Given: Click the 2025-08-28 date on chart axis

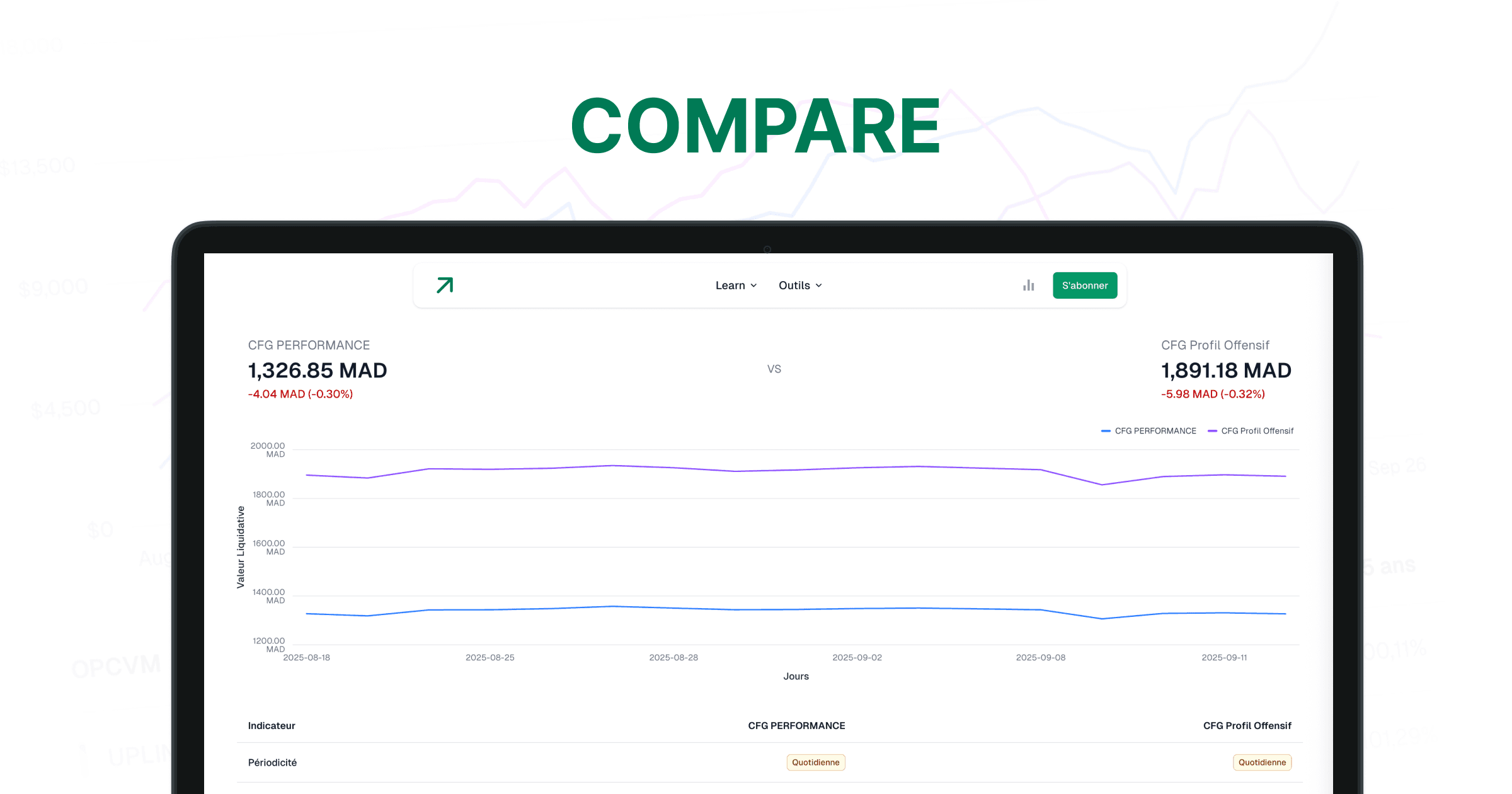Looking at the screenshot, I should (x=673, y=657).
